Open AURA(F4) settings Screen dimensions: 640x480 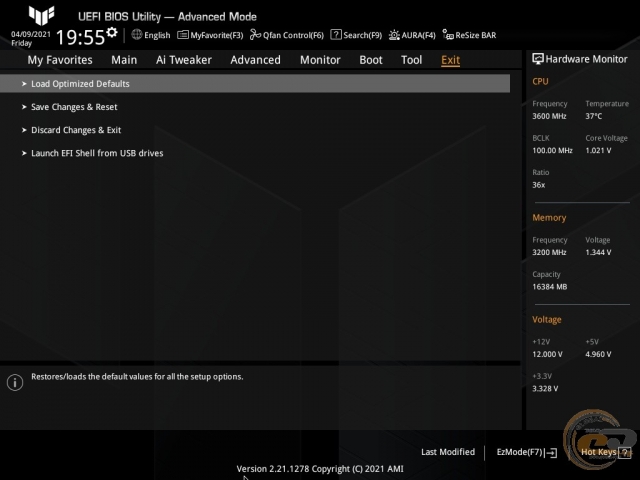coord(418,36)
